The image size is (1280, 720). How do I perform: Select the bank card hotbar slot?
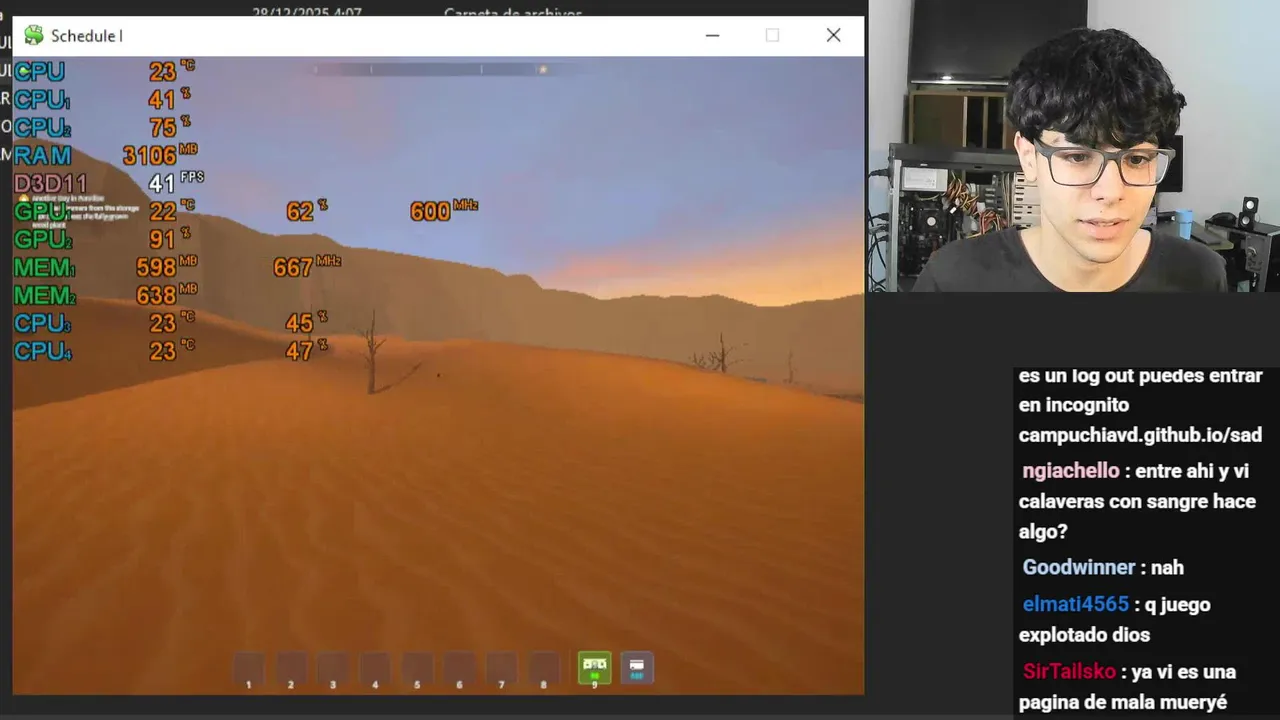(637, 667)
